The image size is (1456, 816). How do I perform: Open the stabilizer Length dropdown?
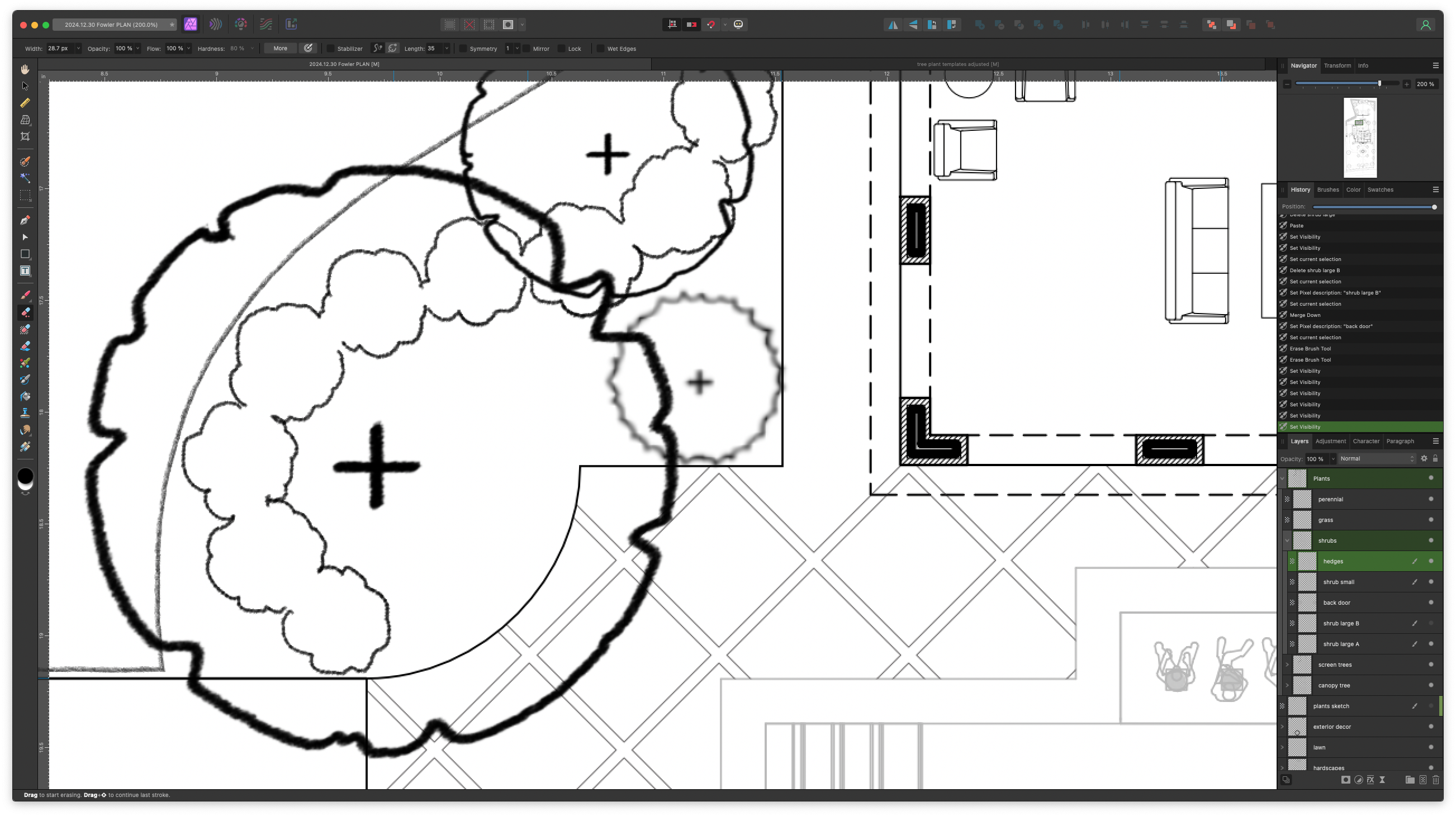point(447,49)
